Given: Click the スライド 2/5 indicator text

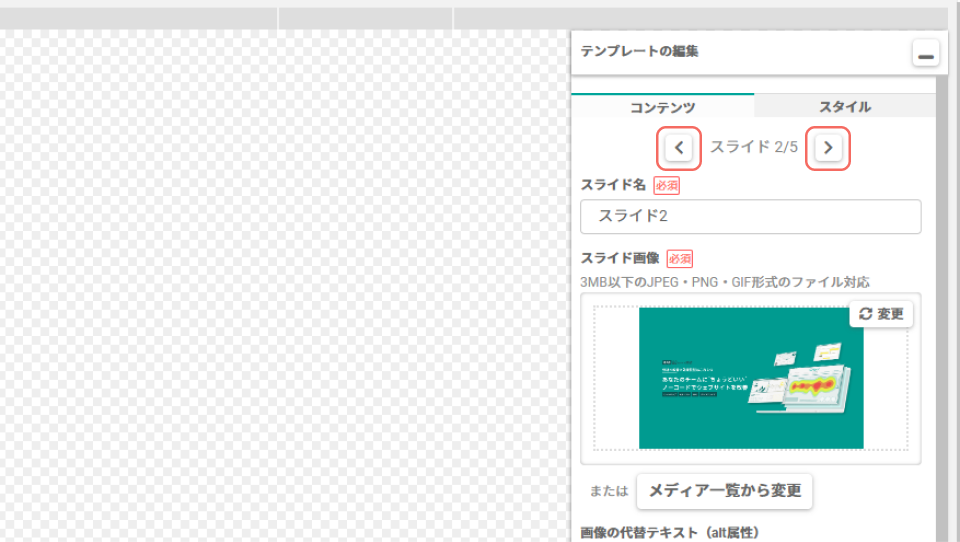Looking at the screenshot, I should (754, 147).
